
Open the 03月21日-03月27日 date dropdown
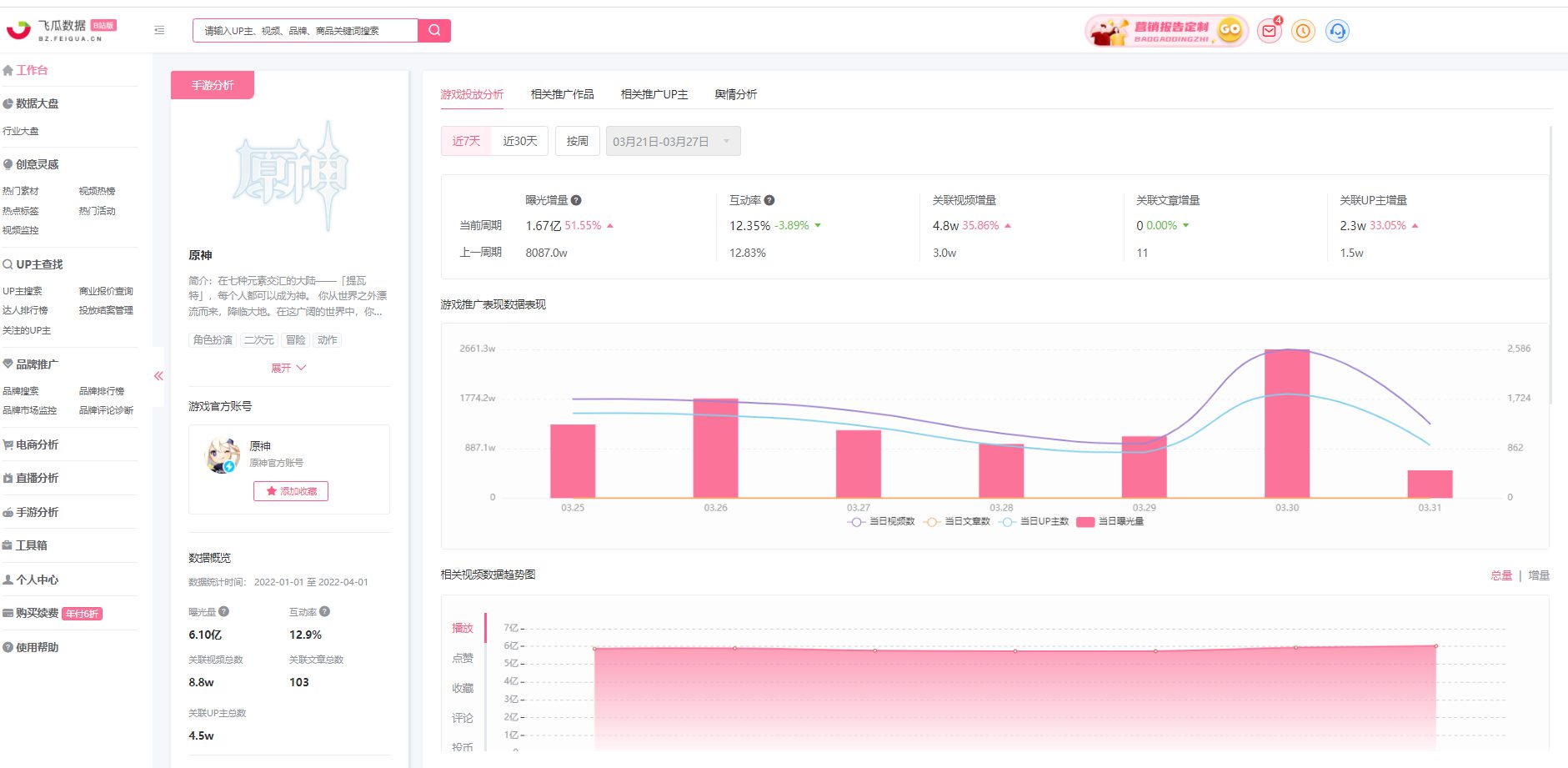[673, 141]
